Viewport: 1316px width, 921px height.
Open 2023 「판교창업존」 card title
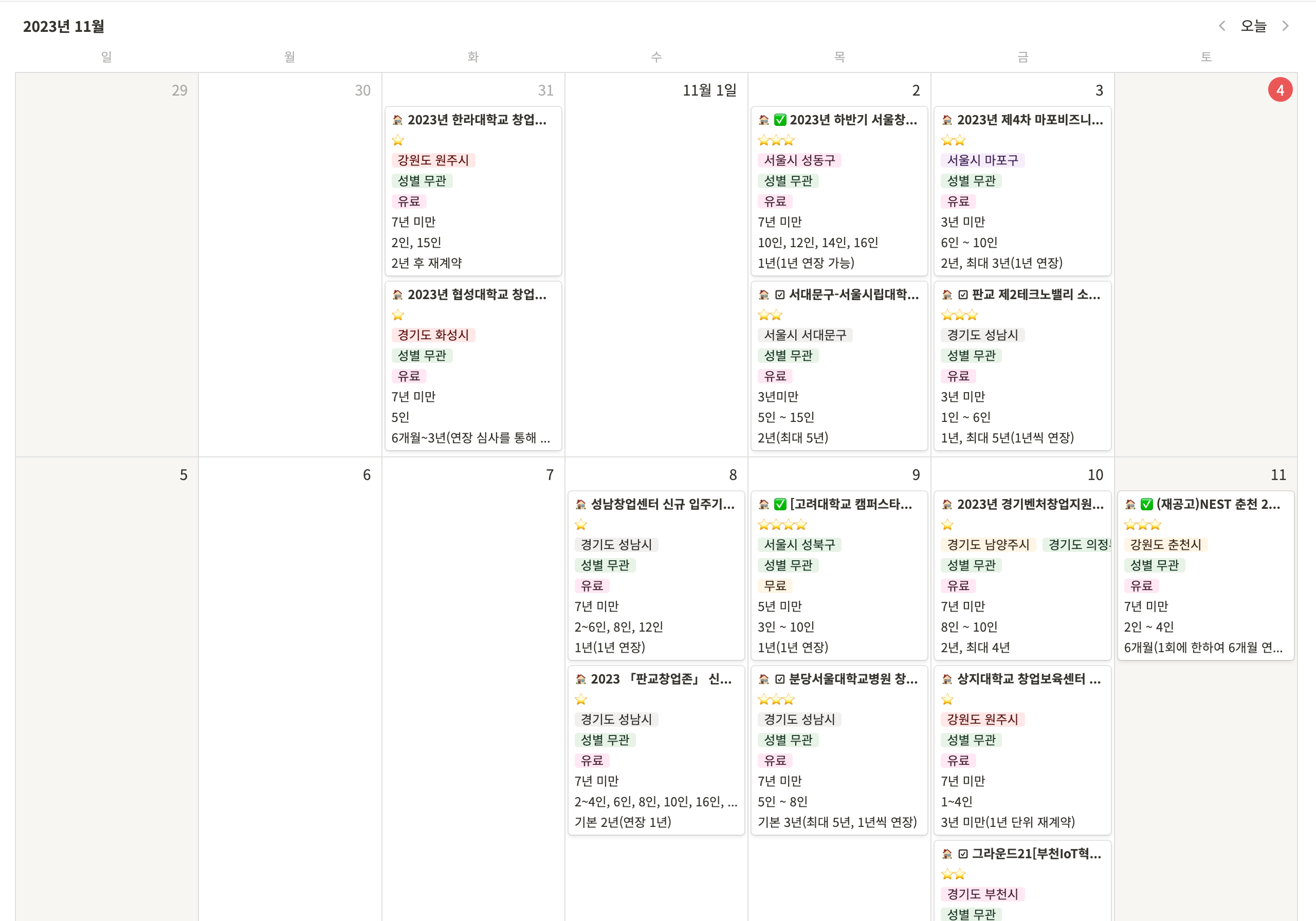[662, 679]
